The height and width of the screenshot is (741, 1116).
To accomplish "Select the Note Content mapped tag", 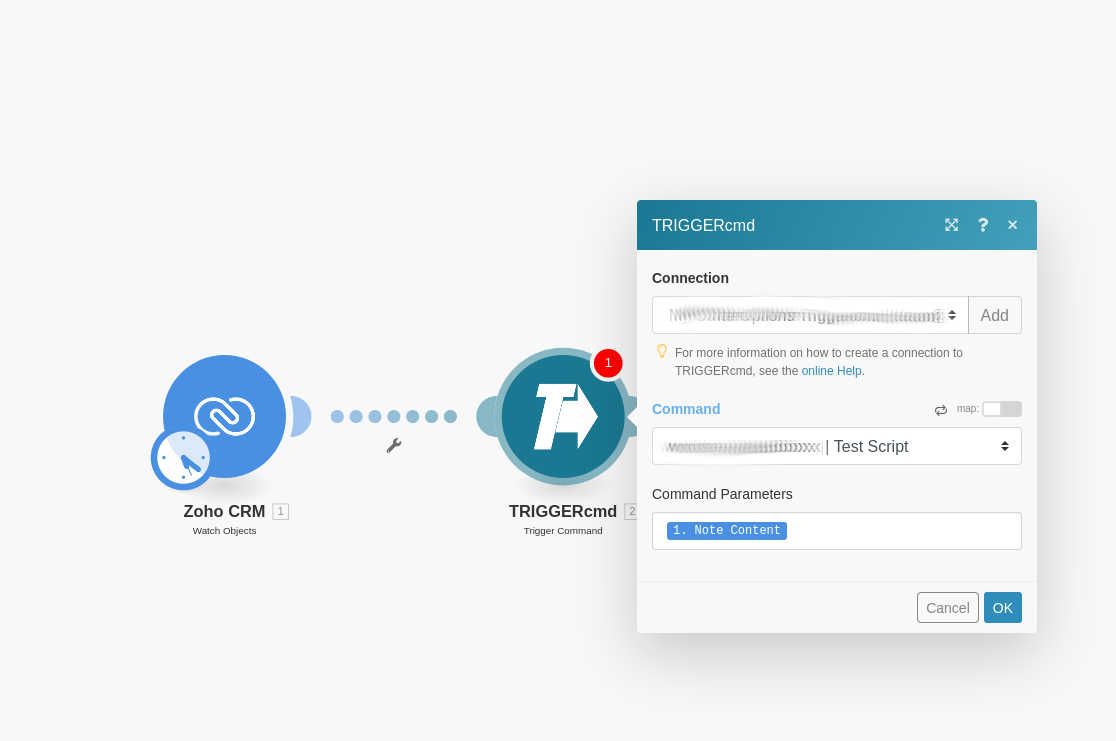I will point(727,530).
